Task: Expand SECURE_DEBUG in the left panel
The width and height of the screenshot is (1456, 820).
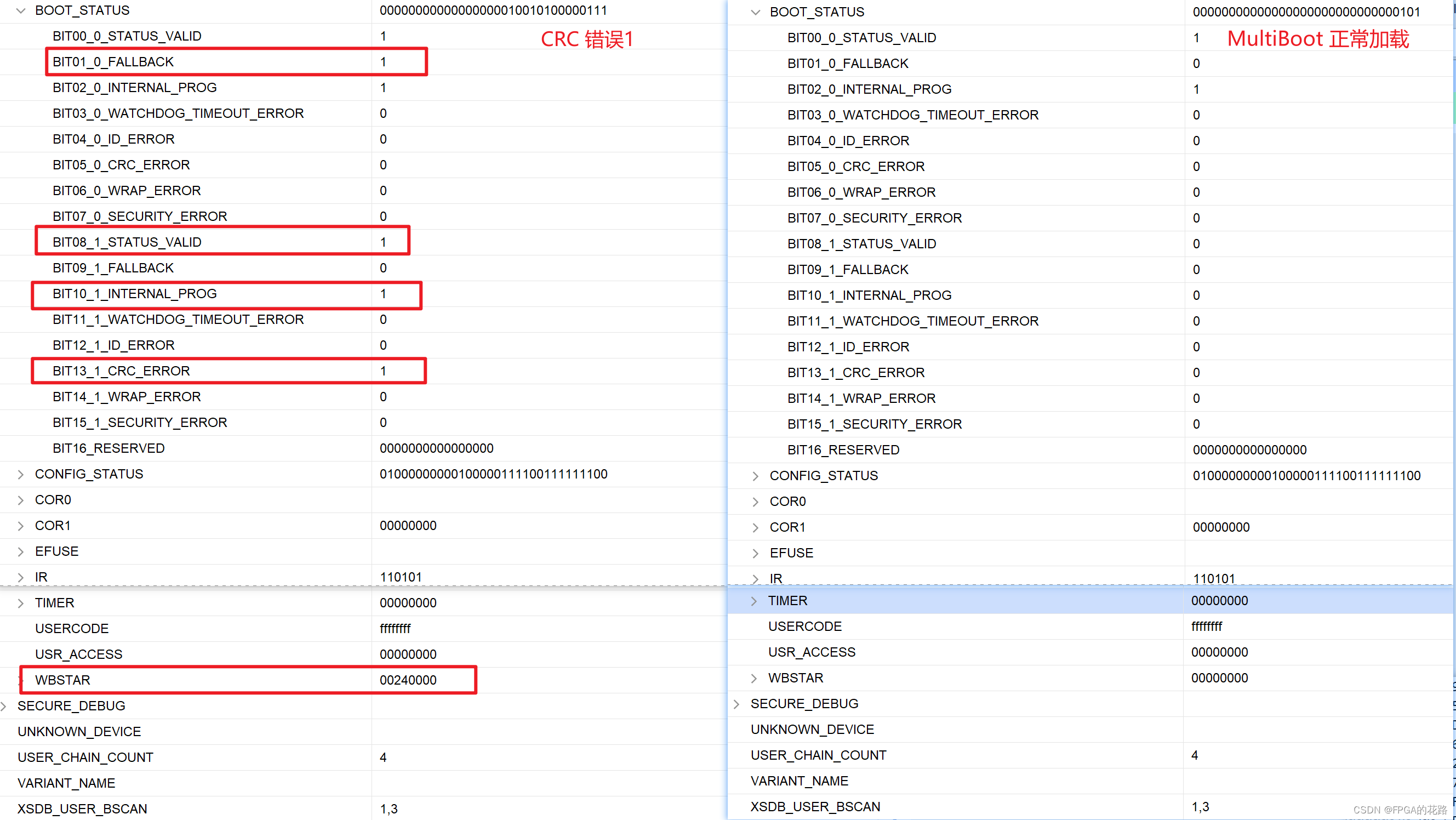Action: (x=4, y=707)
